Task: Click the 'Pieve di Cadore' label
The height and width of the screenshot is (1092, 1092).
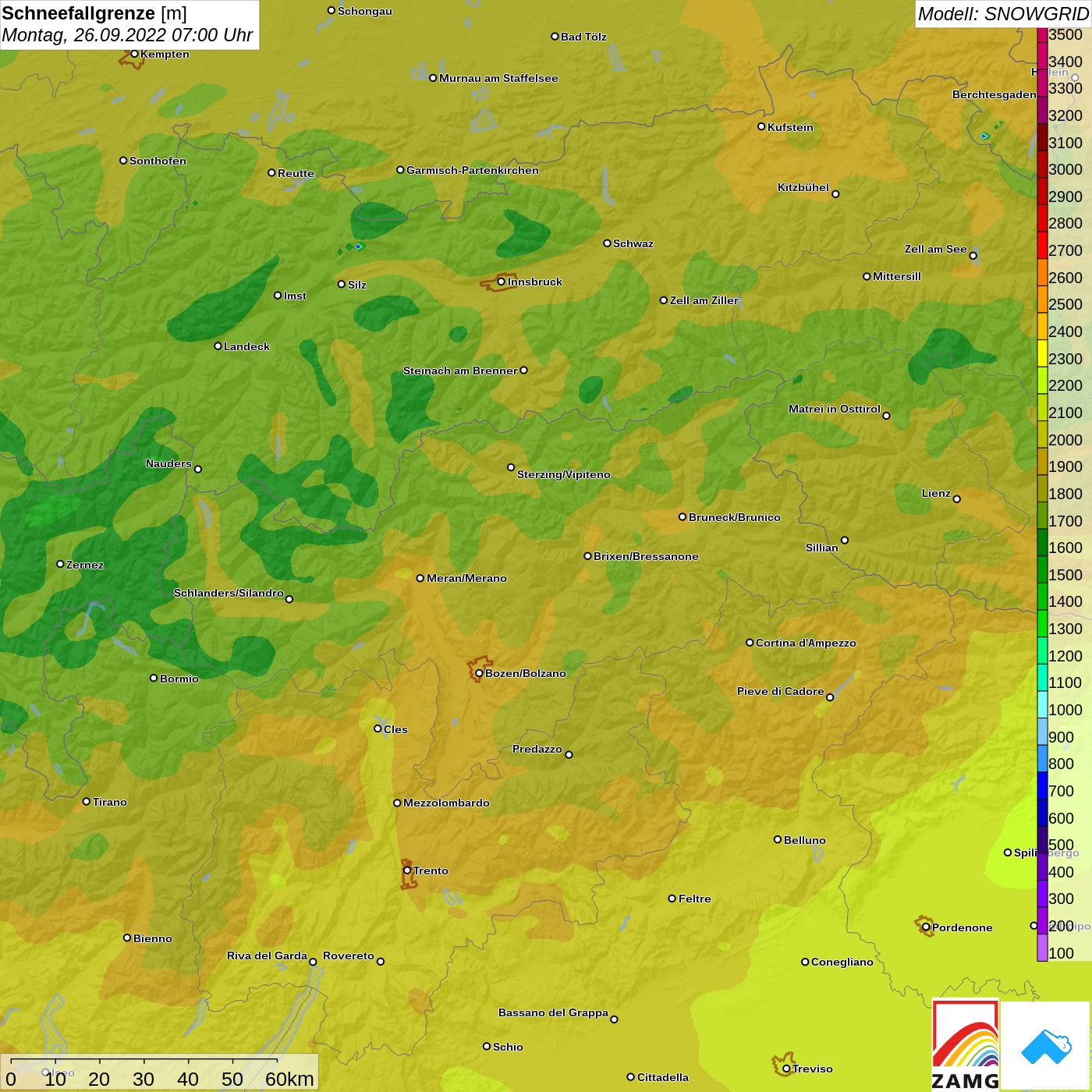Action: pos(781,691)
